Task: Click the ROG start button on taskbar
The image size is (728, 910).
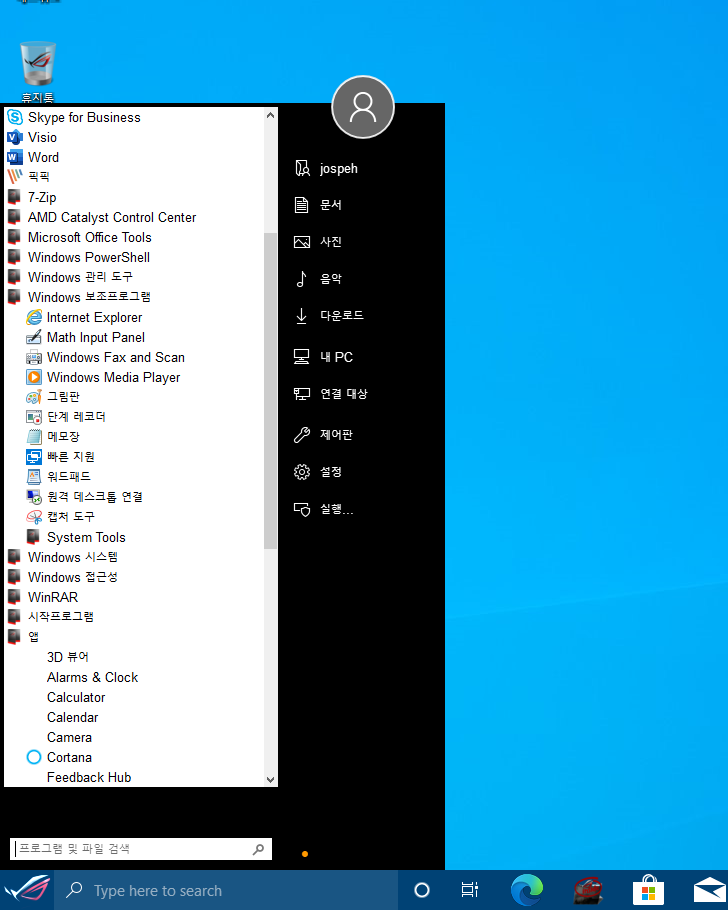Action: tap(27, 890)
